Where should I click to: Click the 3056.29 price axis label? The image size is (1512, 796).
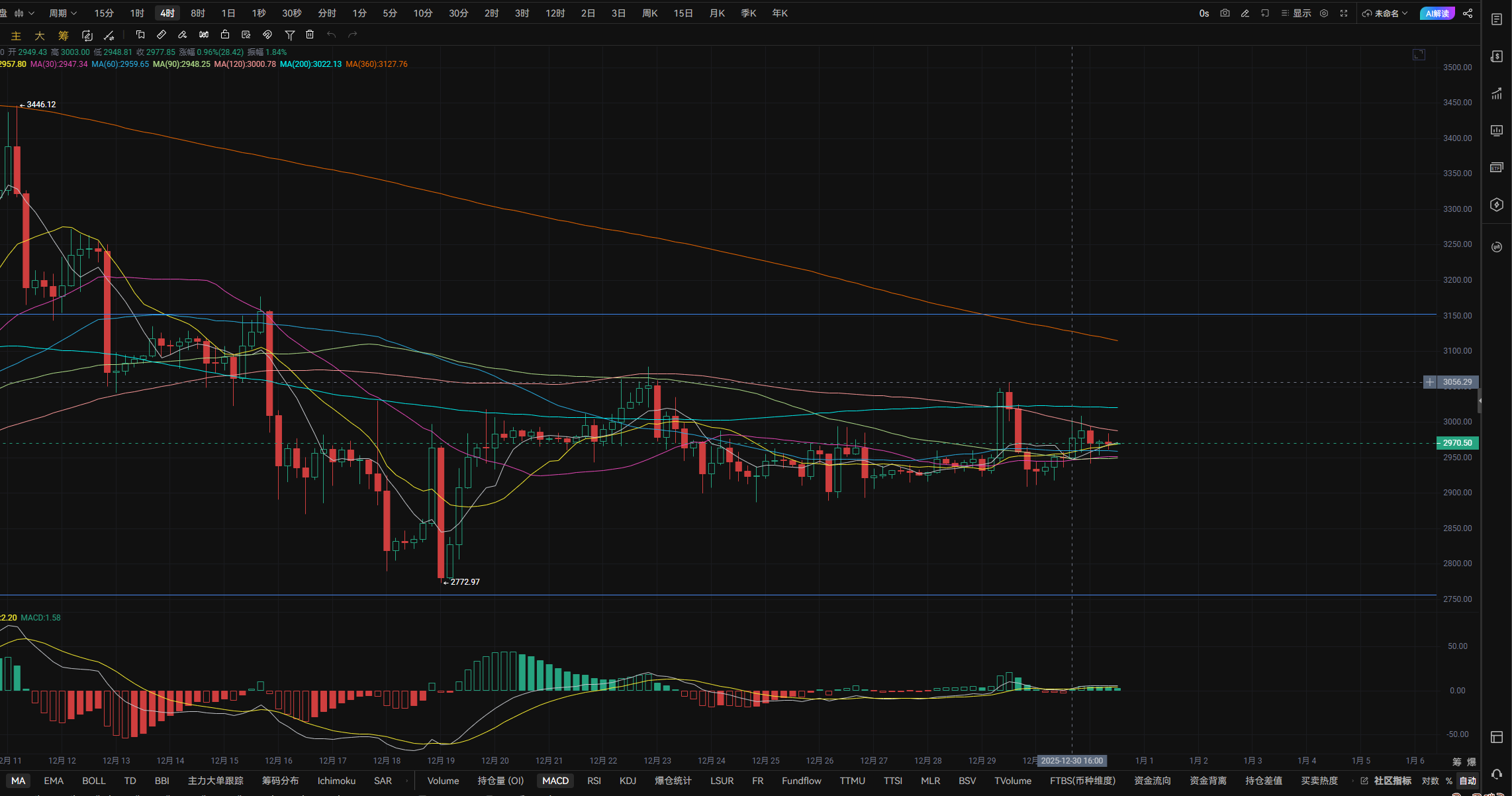pyautogui.click(x=1457, y=382)
